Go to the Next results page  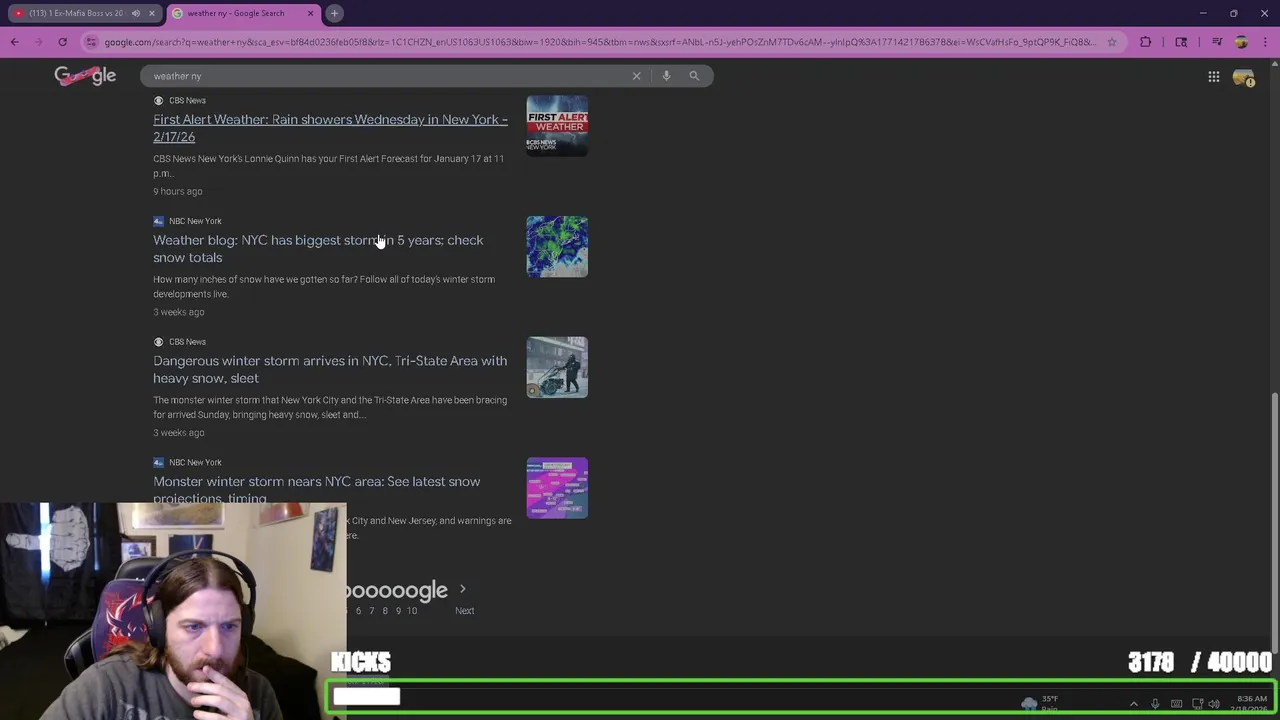(464, 610)
